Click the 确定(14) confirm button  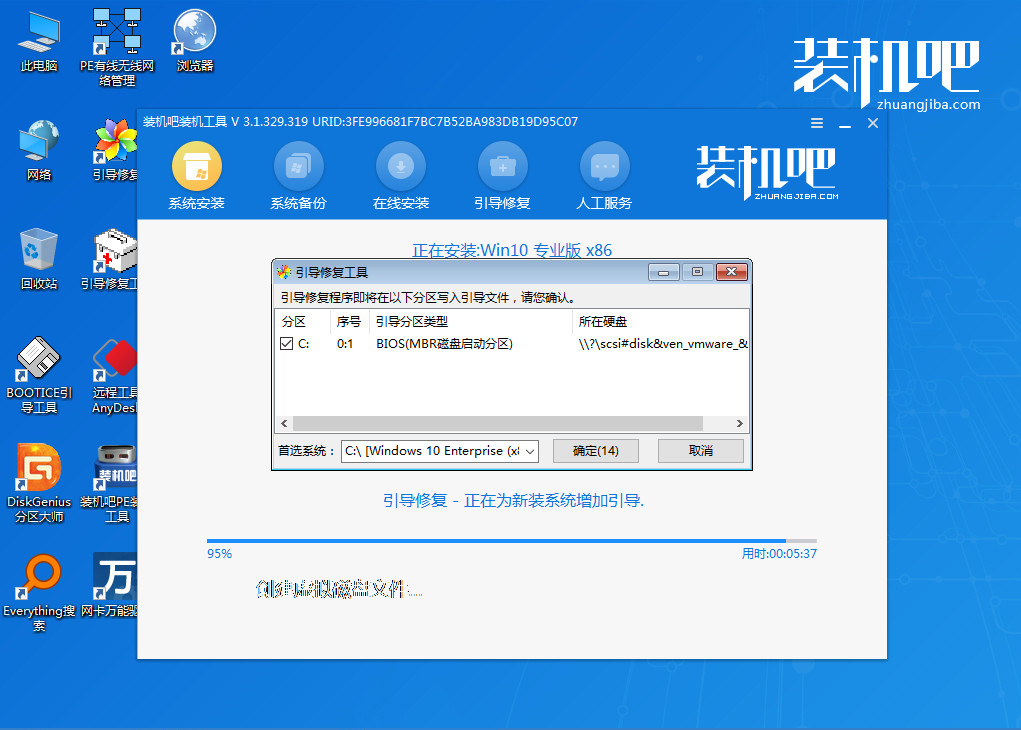pyautogui.click(x=596, y=451)
